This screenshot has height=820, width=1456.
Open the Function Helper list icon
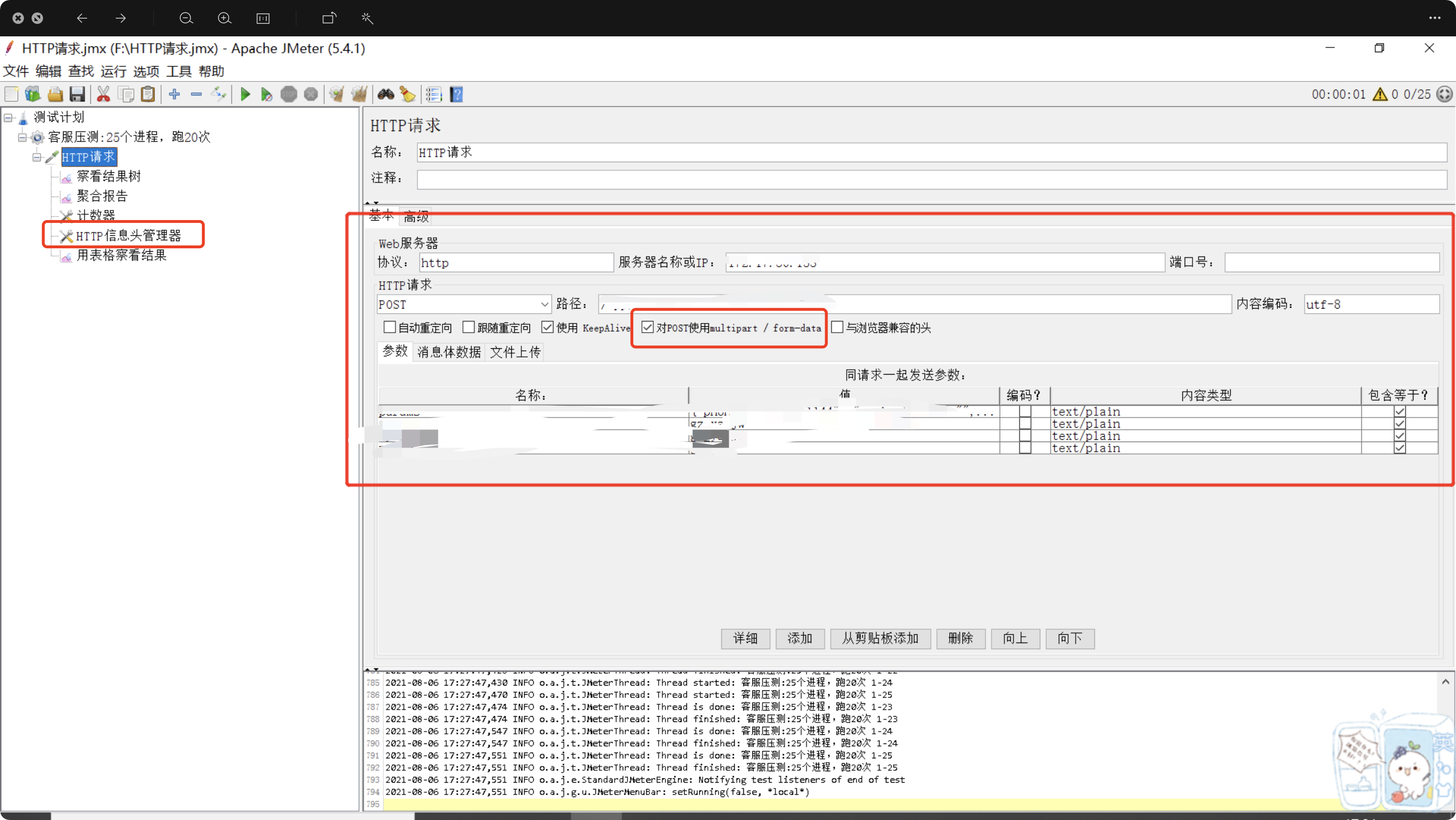point(433,94)
